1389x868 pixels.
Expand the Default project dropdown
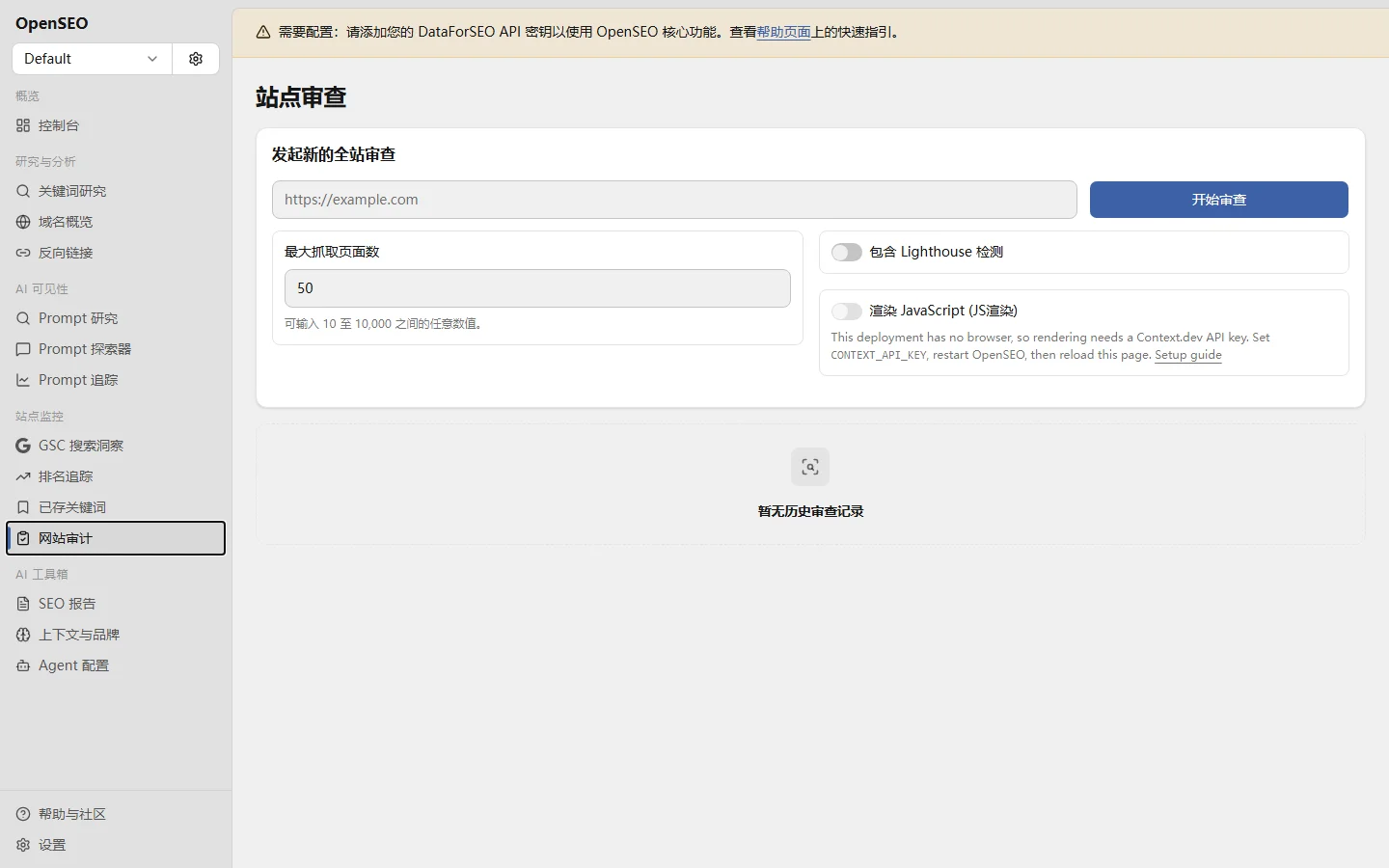[92, 59]
